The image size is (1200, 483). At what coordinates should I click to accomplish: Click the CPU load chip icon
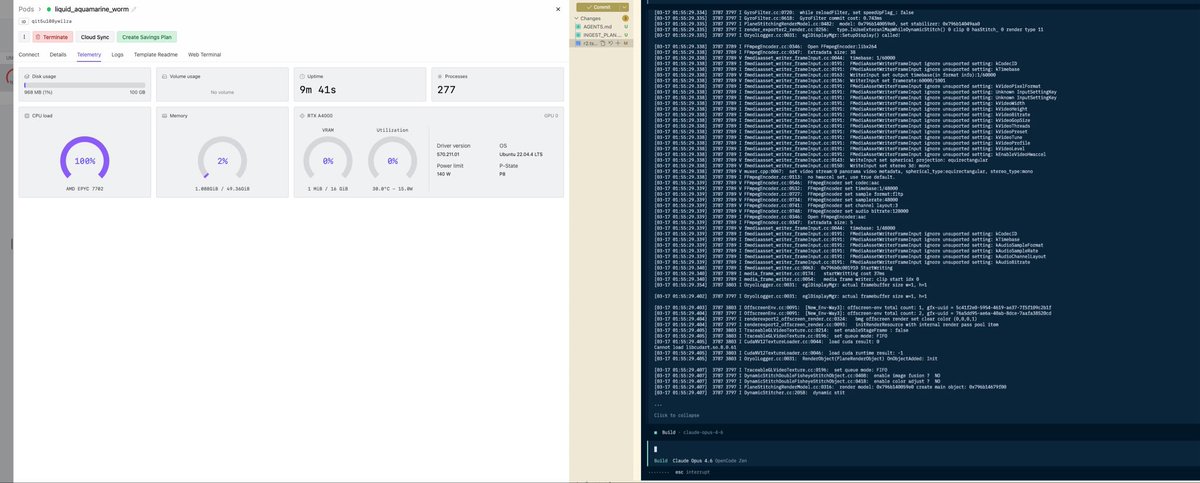(x=27, y=116)
